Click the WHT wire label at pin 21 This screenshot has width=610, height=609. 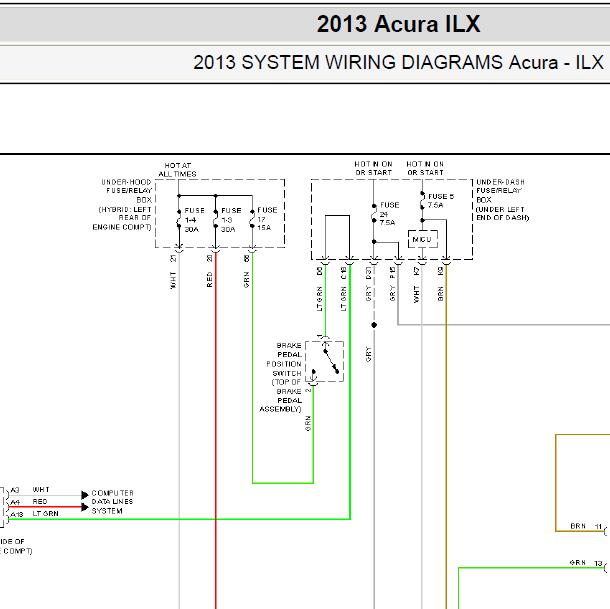tap(173, 280)
